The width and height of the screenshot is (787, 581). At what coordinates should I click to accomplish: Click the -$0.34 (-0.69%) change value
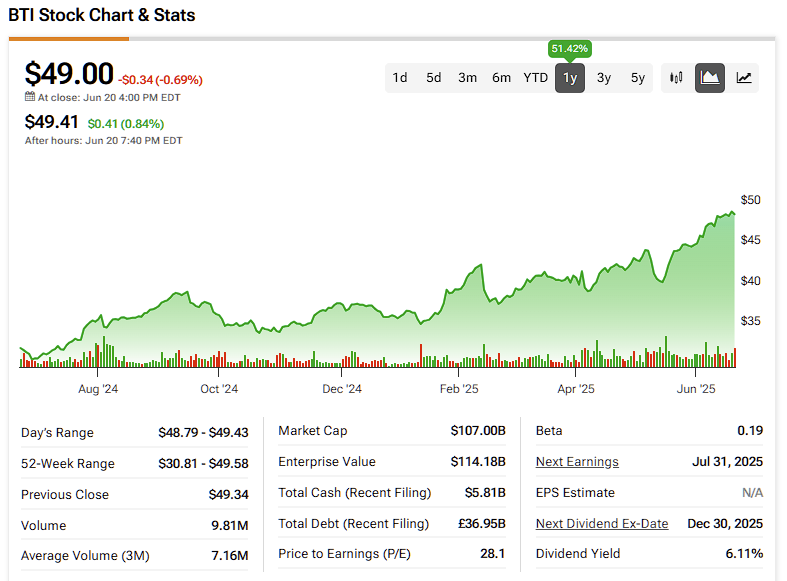point(160,80)
